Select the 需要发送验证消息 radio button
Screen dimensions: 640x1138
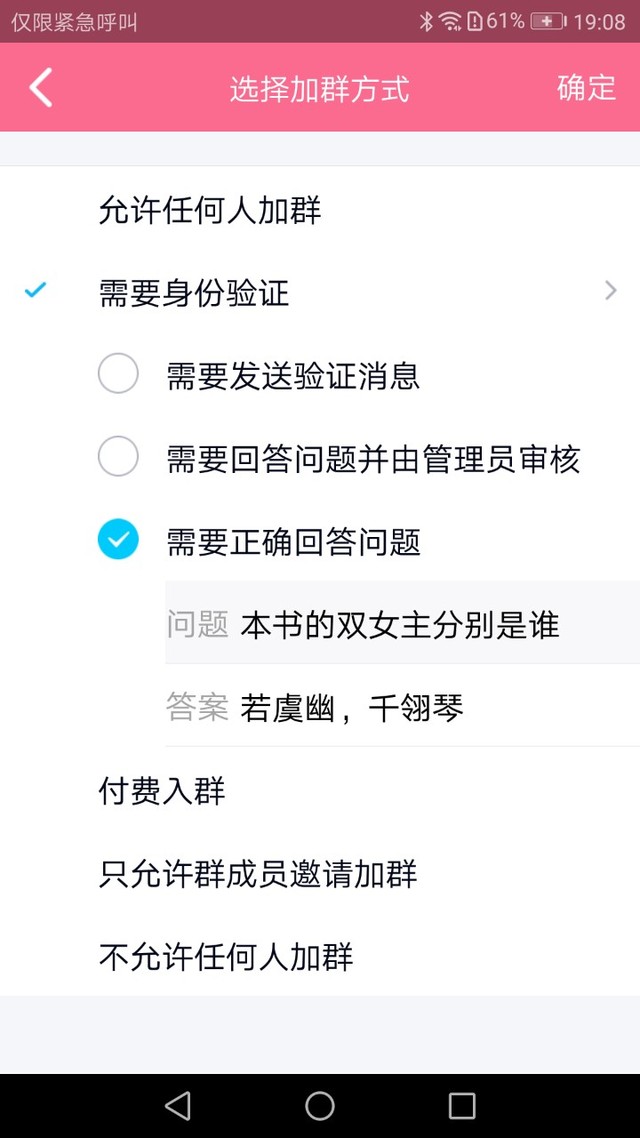click(118, 374)
